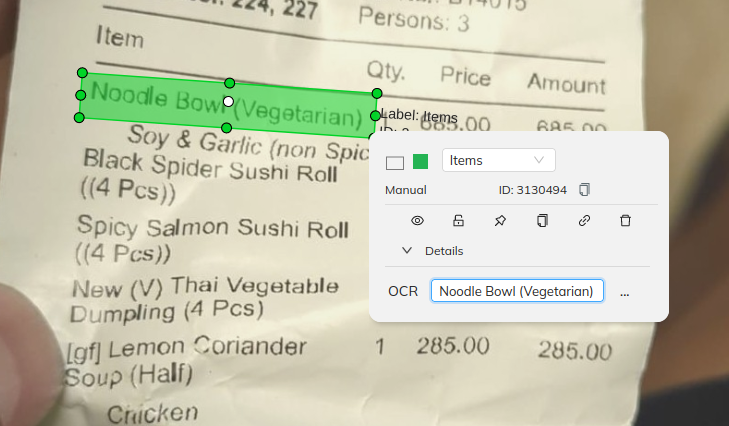Select the top-right green vertex handle
The image size is (729, 426).
click(377, 93)
